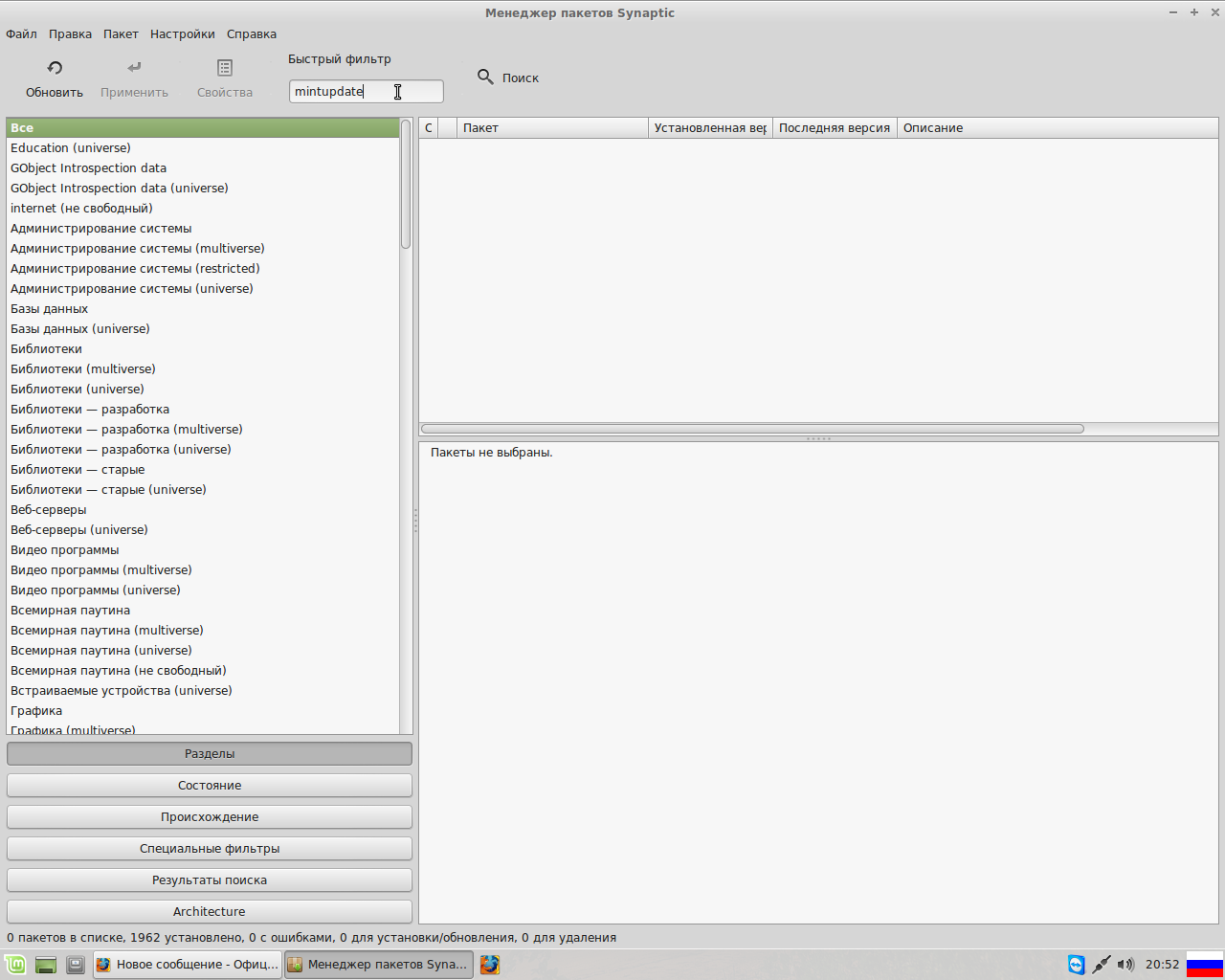1225x980 pixels.
Task: Select Education (universe) in section list
Action: (x=71, y=148)
